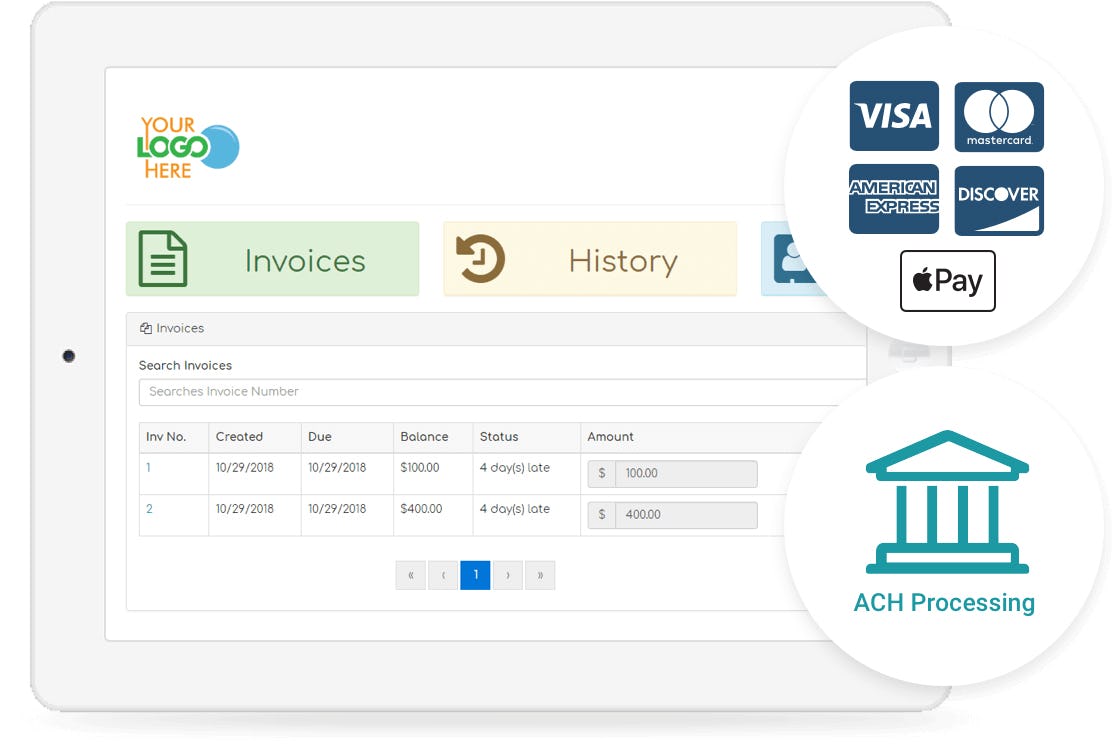
Task: Click the Invoices panel header text
Action: (180, 328)
